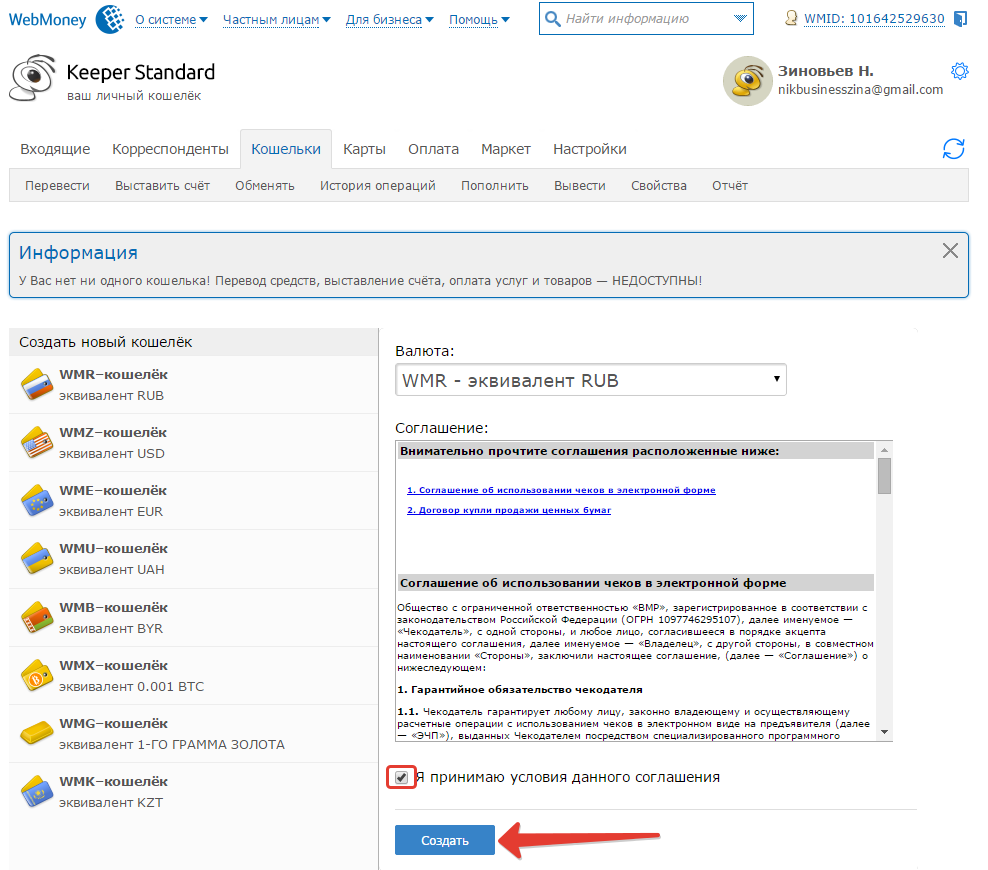Open Отчёт in the submenu
The height and width of the screenshot is (870, 988).
(730, 186)
